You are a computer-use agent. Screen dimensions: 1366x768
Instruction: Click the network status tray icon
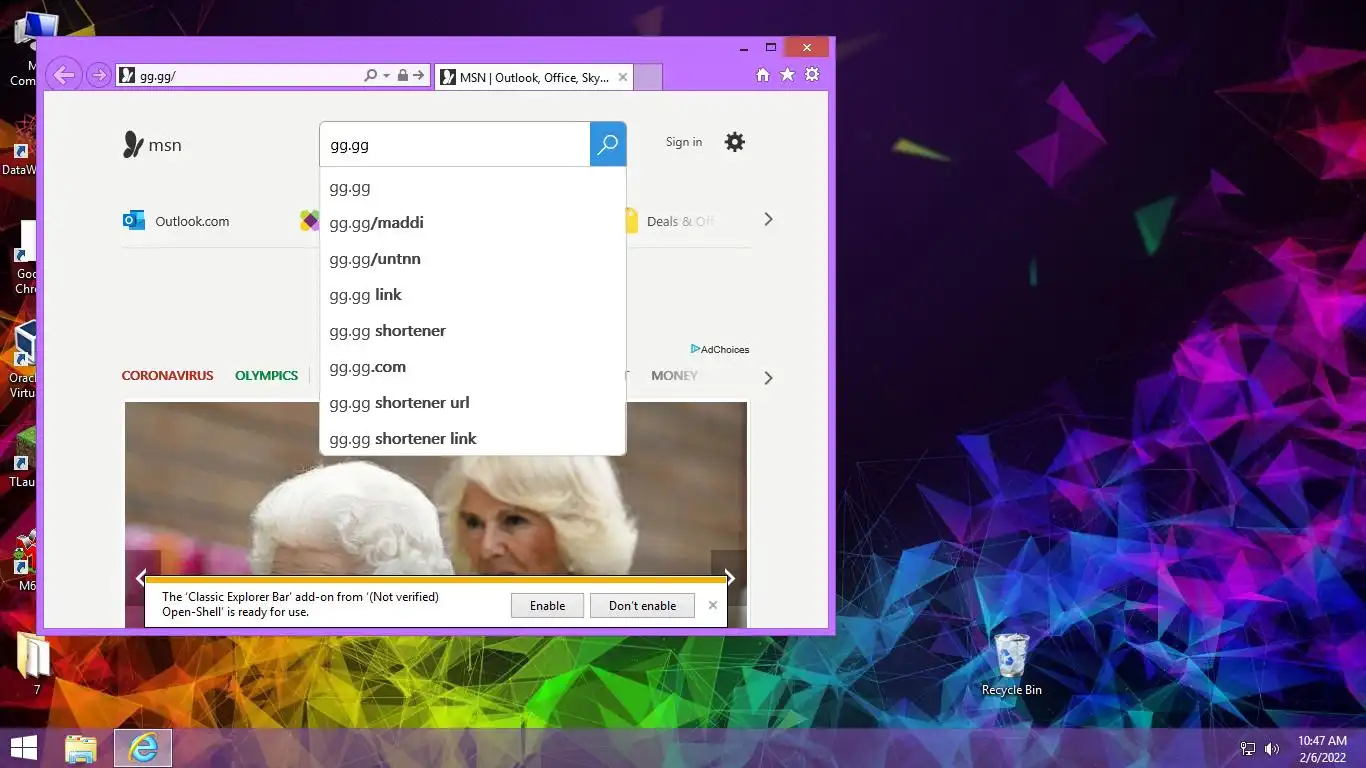point(1248,749)
